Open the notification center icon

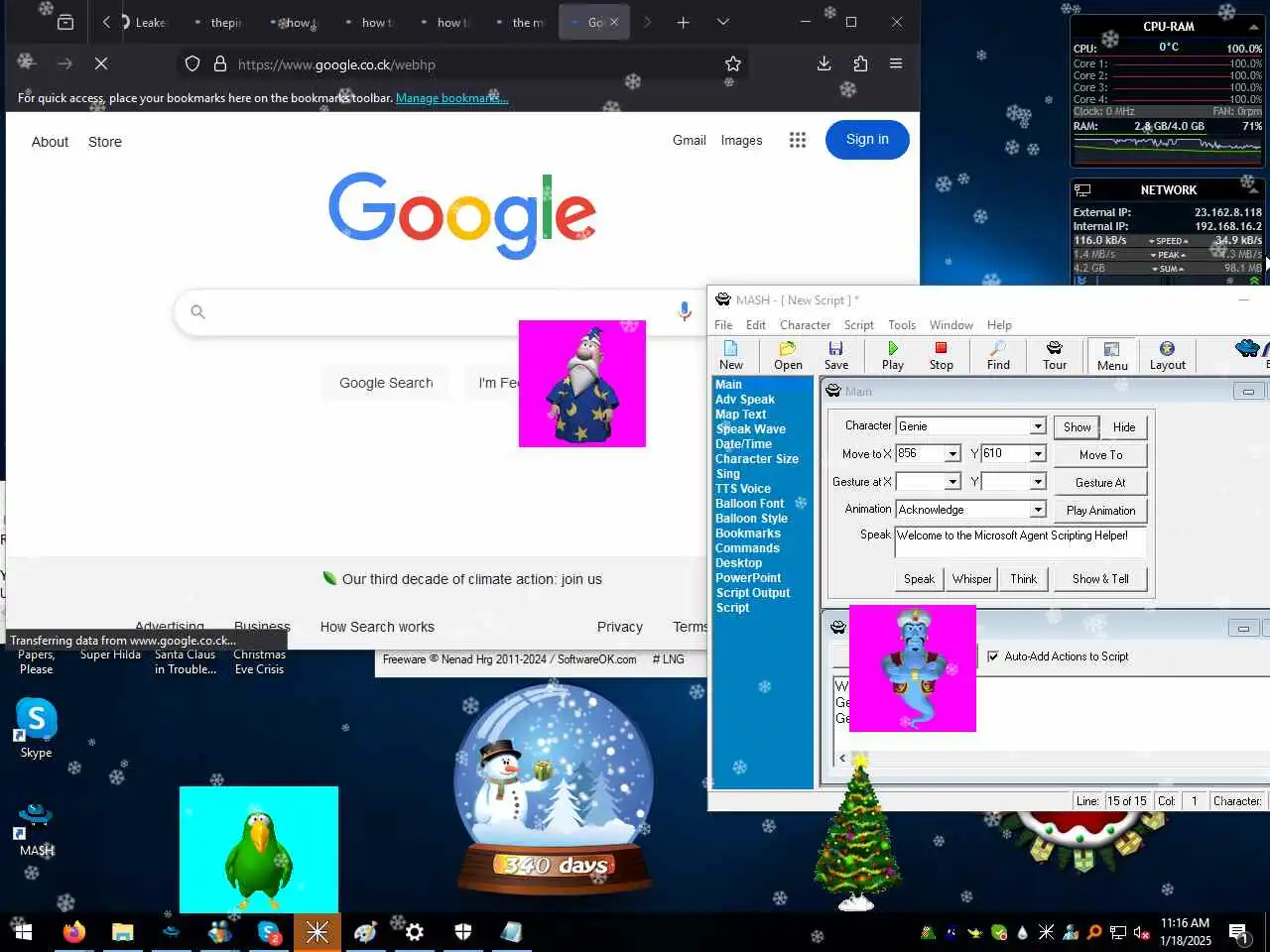click(x=1237, y=932)
